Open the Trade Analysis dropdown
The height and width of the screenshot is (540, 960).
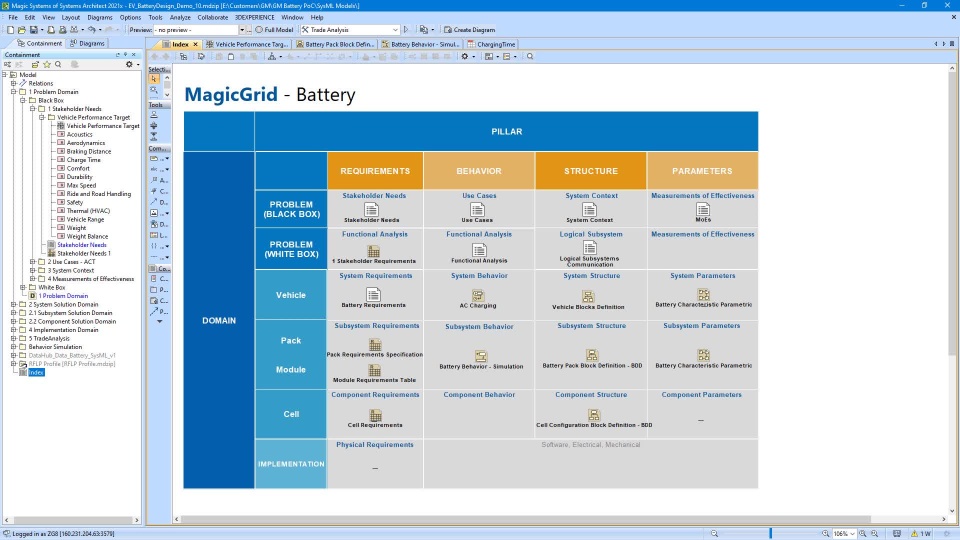pos(395,29)
